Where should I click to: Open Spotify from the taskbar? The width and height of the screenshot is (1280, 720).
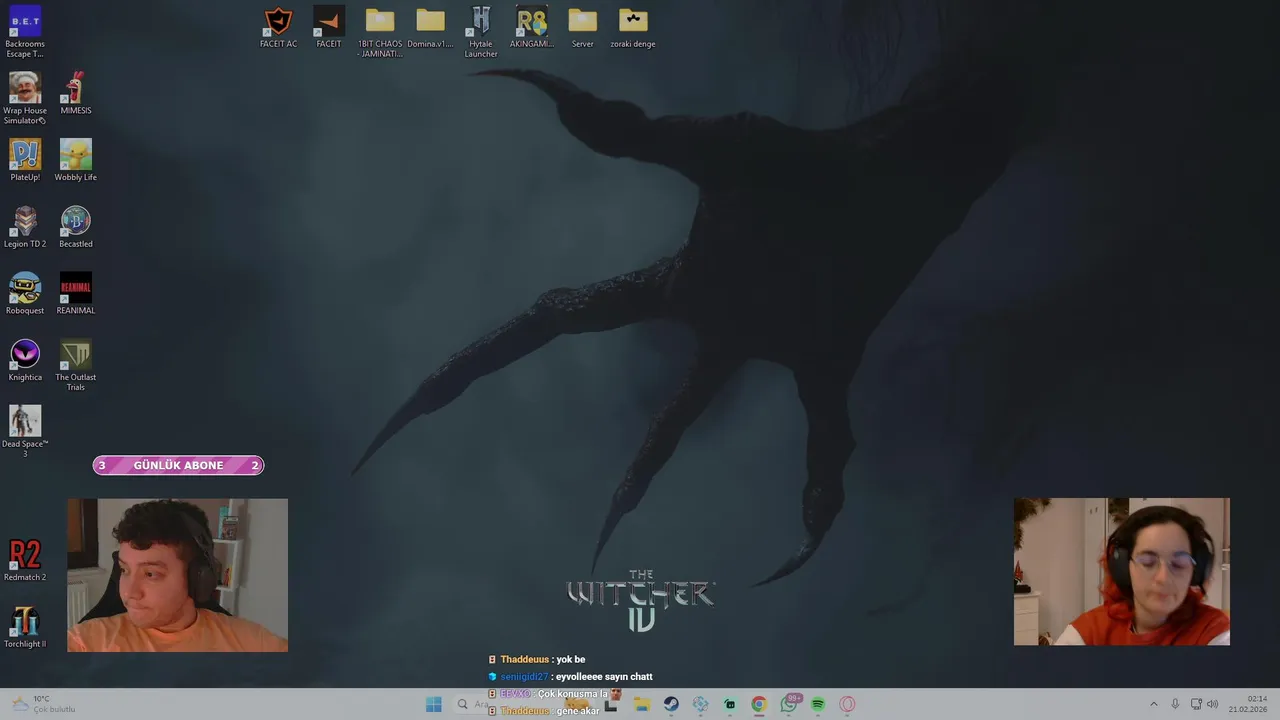(x=818, y=704)
